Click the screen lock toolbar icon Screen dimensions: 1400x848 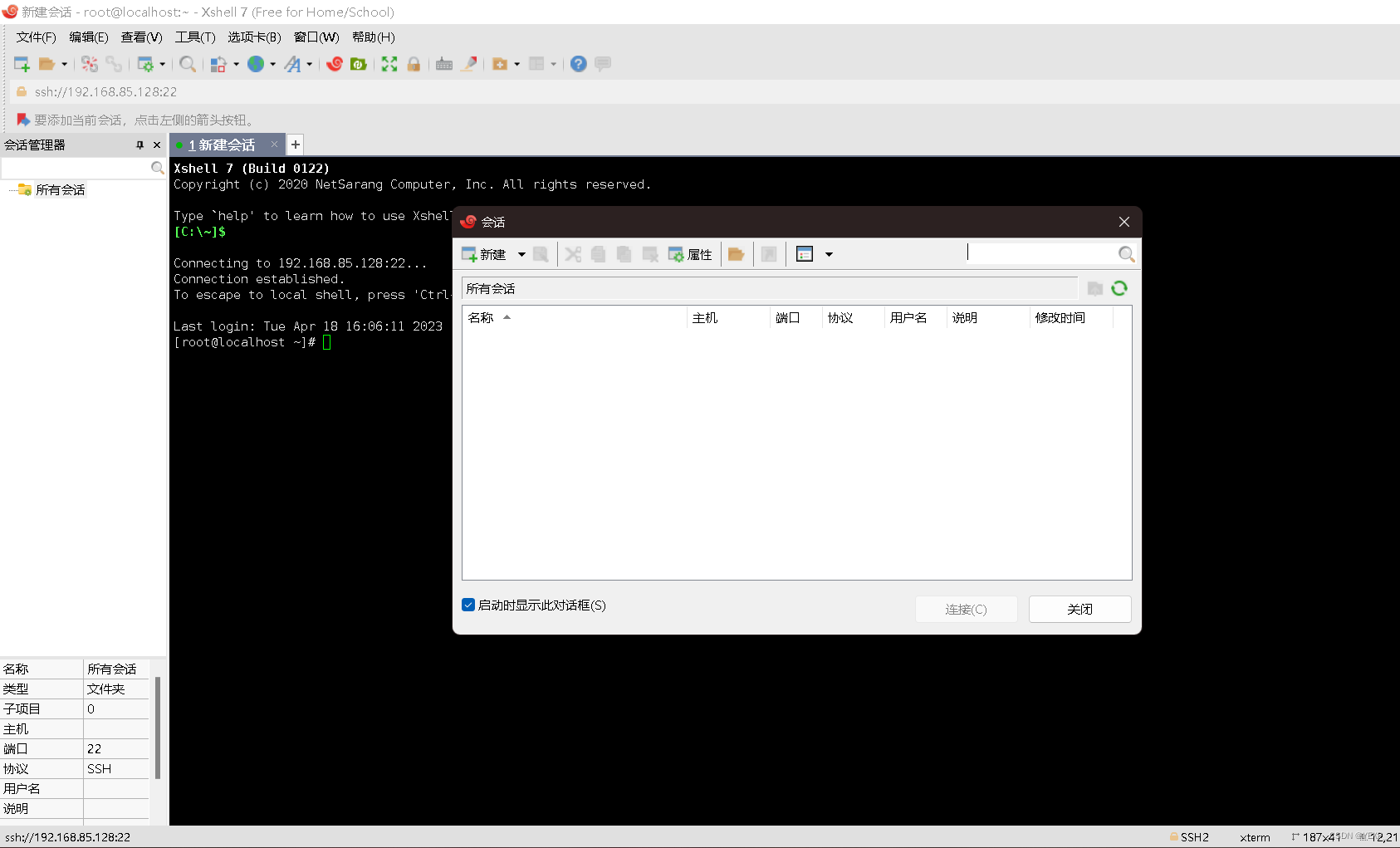(x=414, y=64)
